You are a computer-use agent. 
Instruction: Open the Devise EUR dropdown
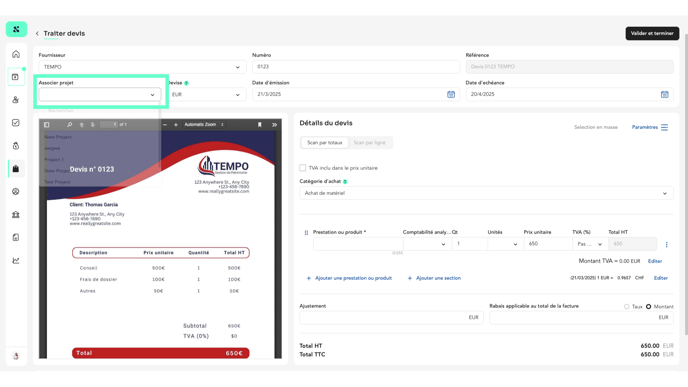click(x=206, y=94)
